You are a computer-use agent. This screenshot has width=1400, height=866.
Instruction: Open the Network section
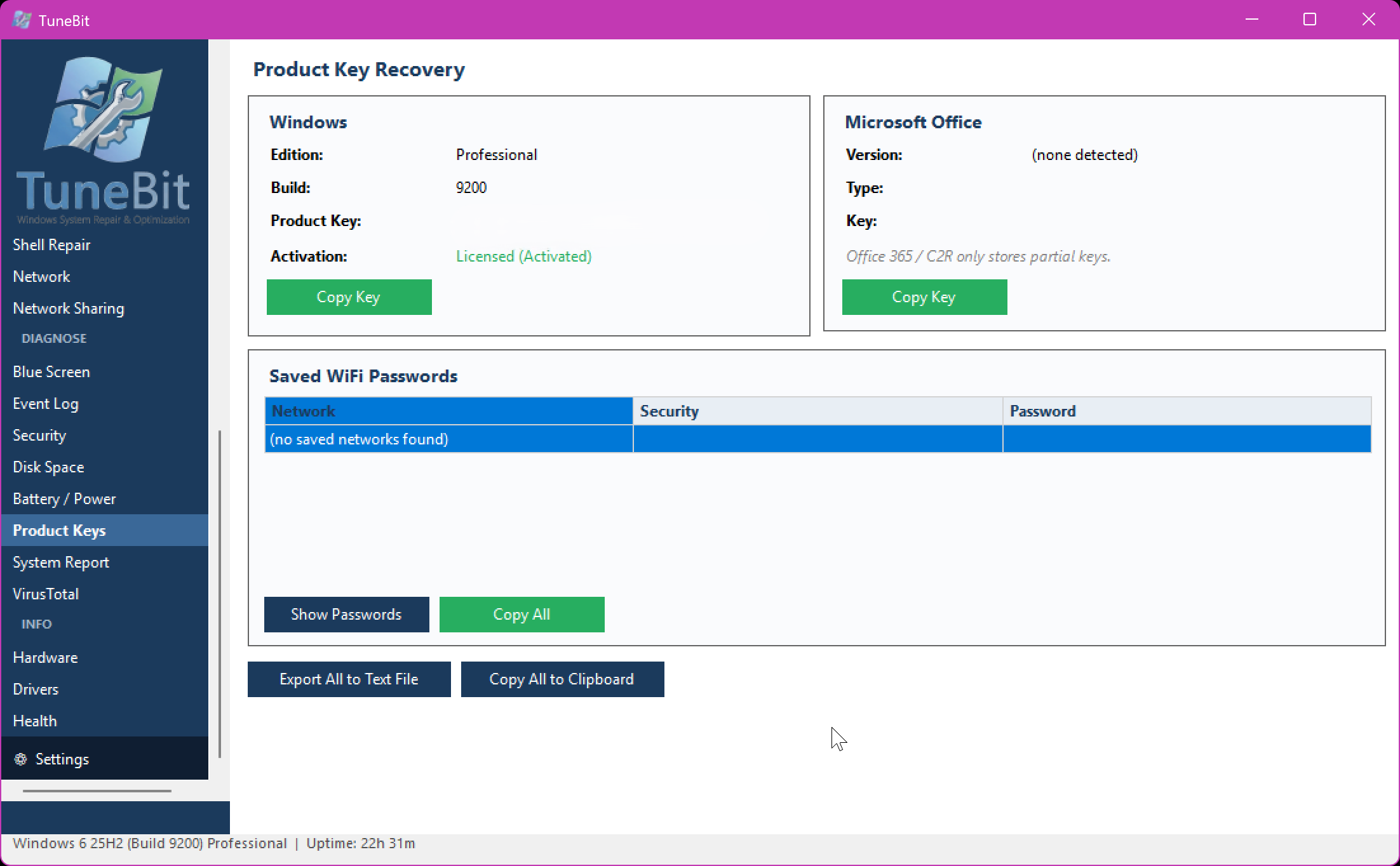[105, 277]
